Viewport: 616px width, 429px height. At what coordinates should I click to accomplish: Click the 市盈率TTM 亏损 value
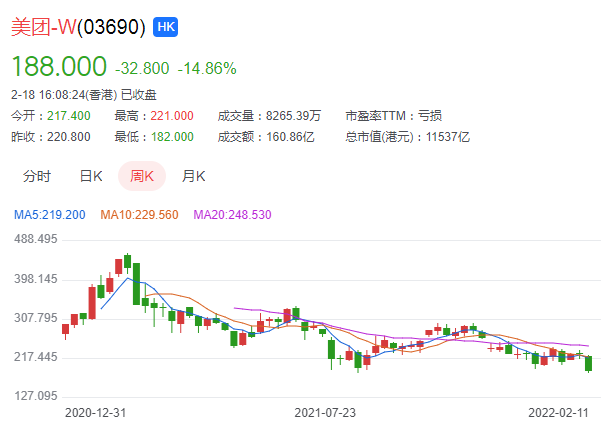point(429,116)
